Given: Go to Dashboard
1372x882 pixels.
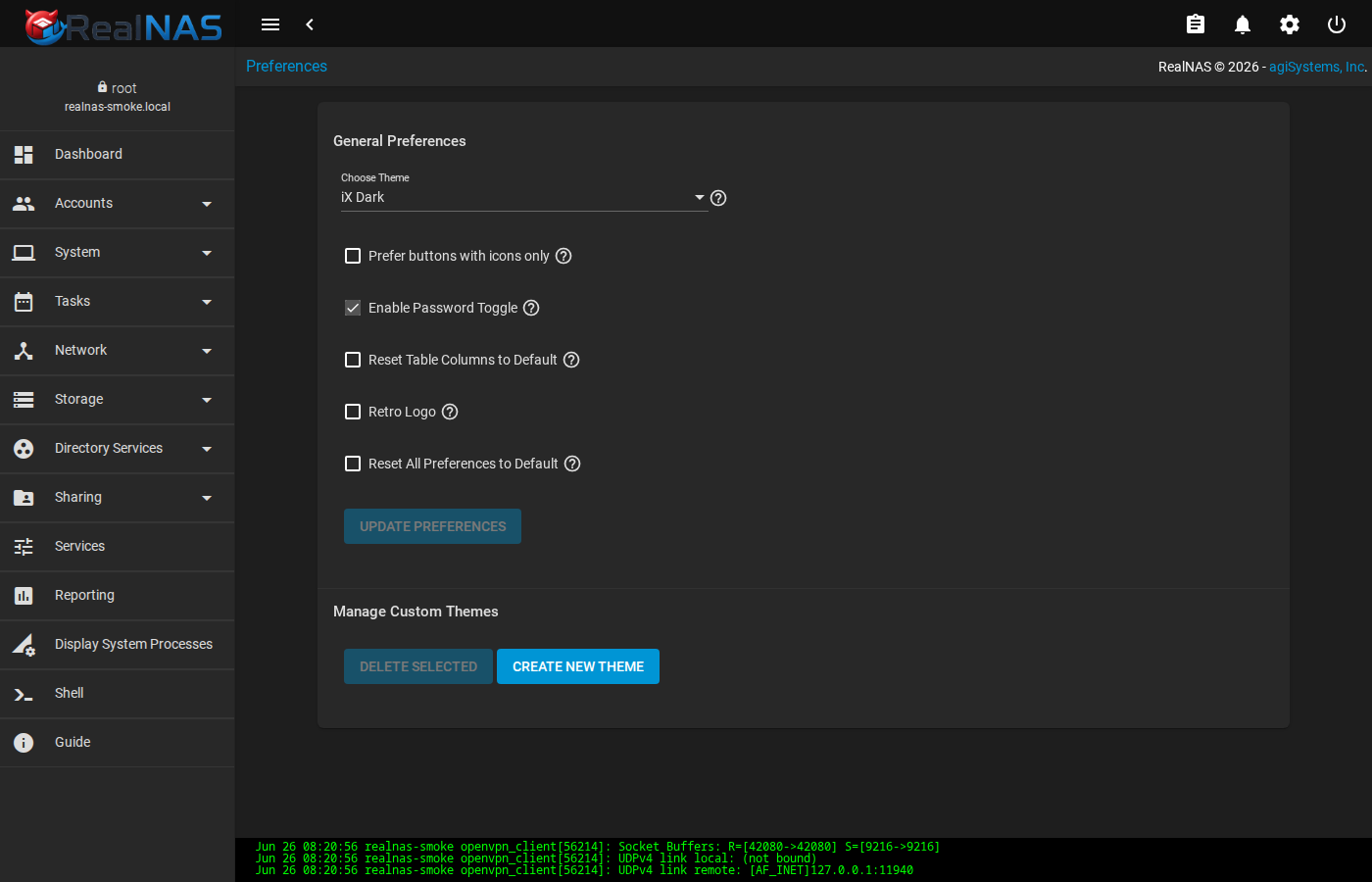Looking at the screenshot, I should coord(118,155).
